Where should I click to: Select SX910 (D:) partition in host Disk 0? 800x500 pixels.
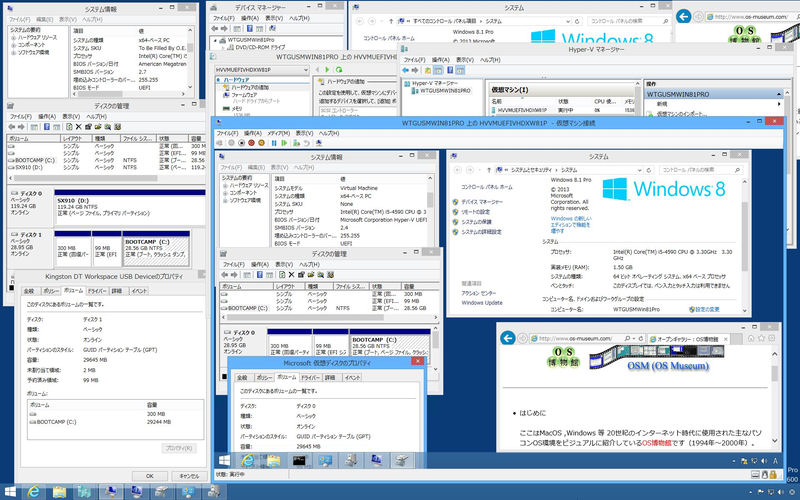click(130, 207)
